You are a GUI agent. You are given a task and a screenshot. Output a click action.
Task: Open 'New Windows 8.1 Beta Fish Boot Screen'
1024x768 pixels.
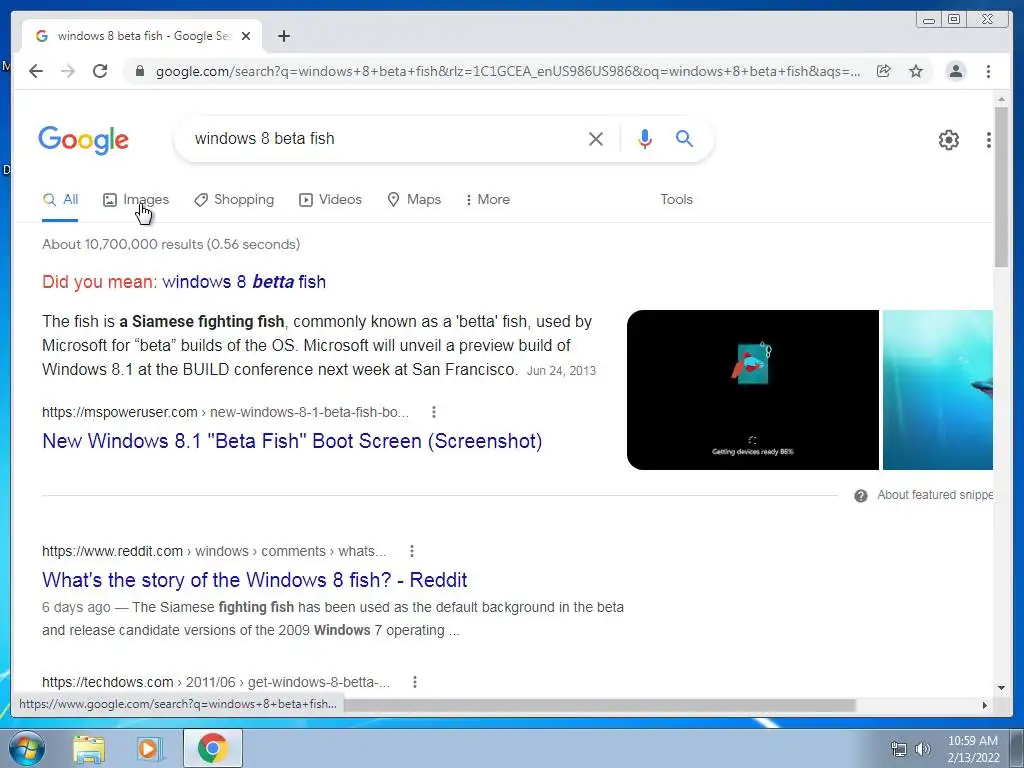click(x=292, y=441)
